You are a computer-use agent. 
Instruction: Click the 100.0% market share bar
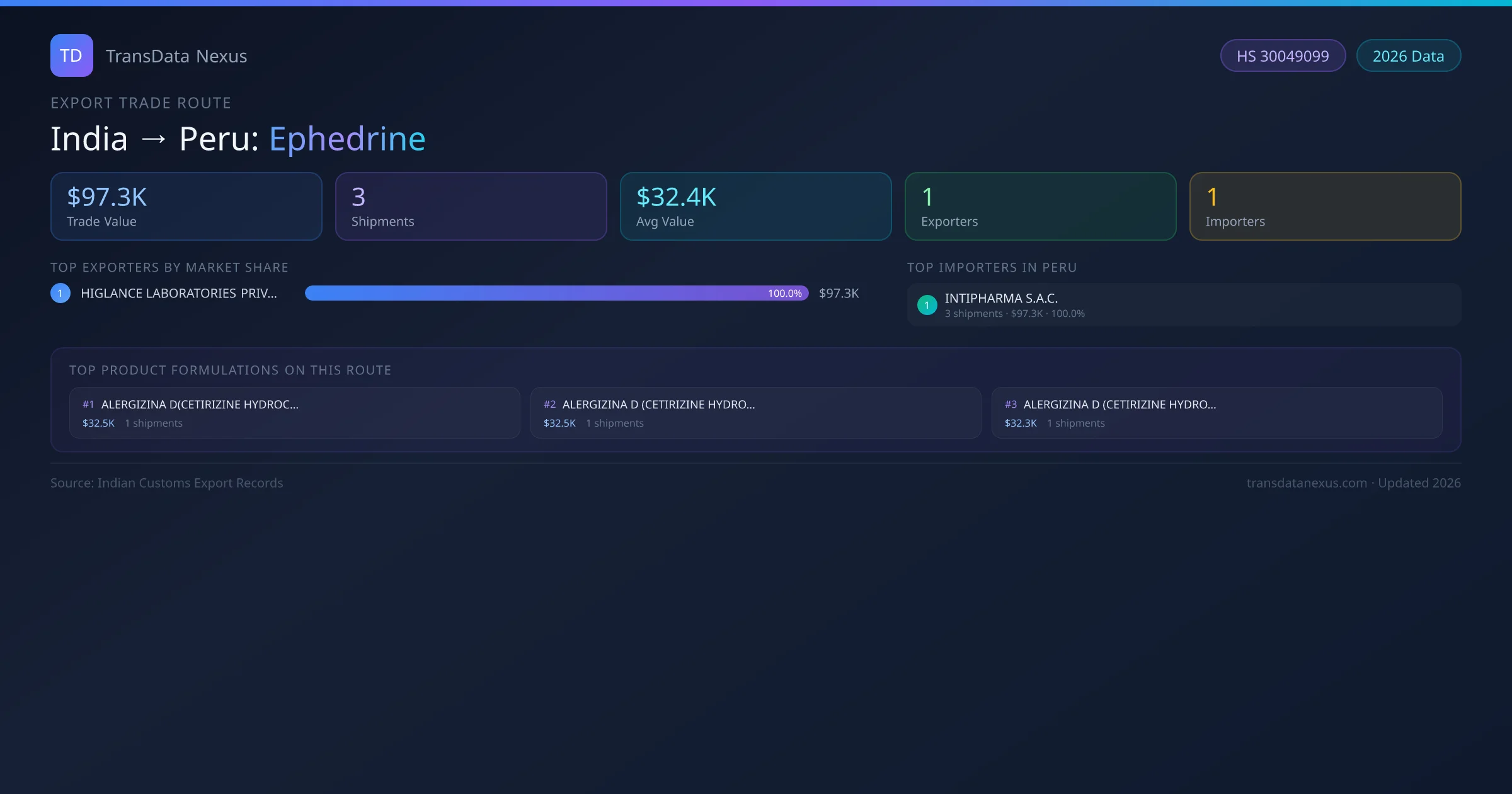556,293
